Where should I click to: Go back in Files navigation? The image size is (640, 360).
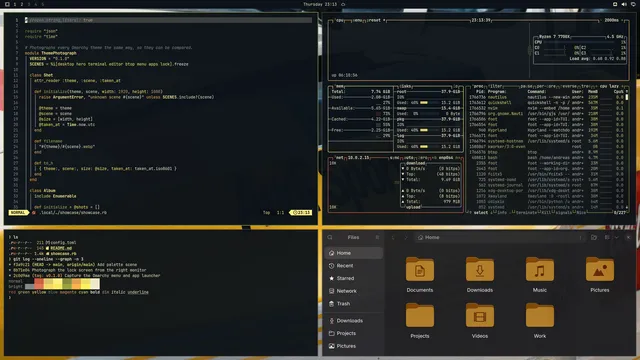click(393, 237)
